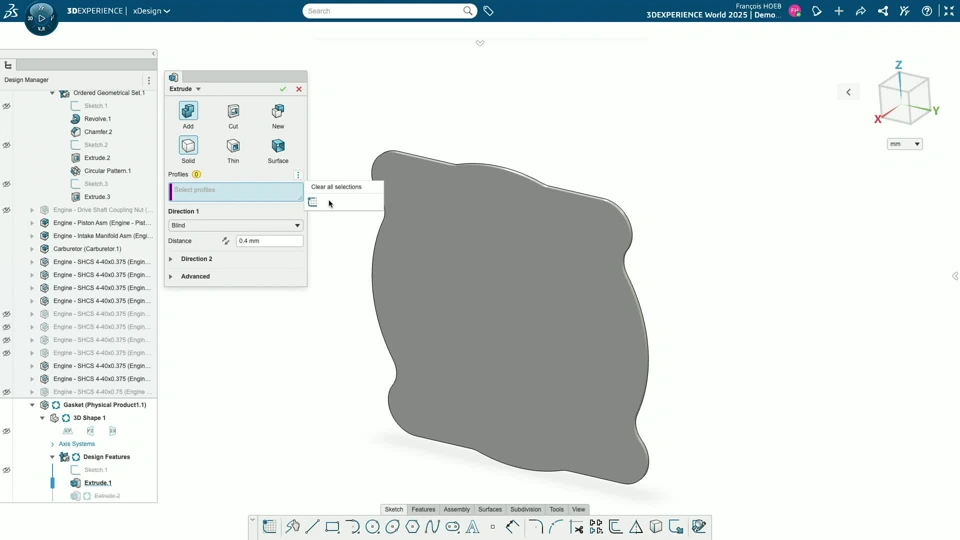Open the 3DEXPERIENCE compass
The image size is (960, 540).
(41, 18)
